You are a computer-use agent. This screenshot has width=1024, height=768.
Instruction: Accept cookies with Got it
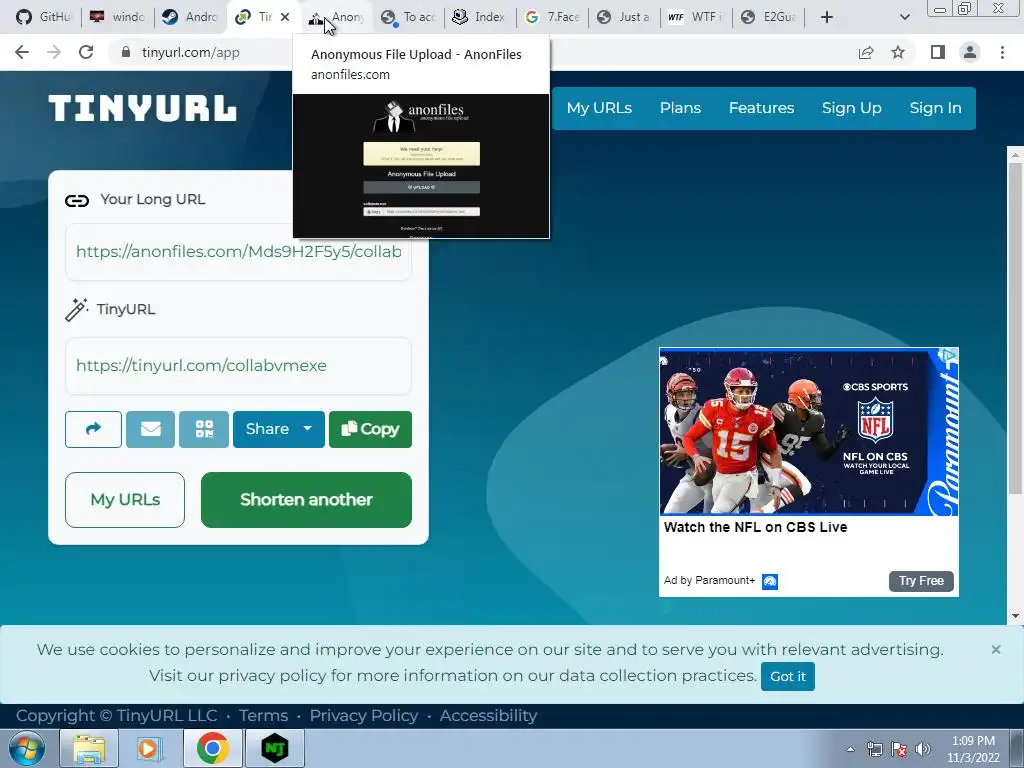tap(788, 677)
